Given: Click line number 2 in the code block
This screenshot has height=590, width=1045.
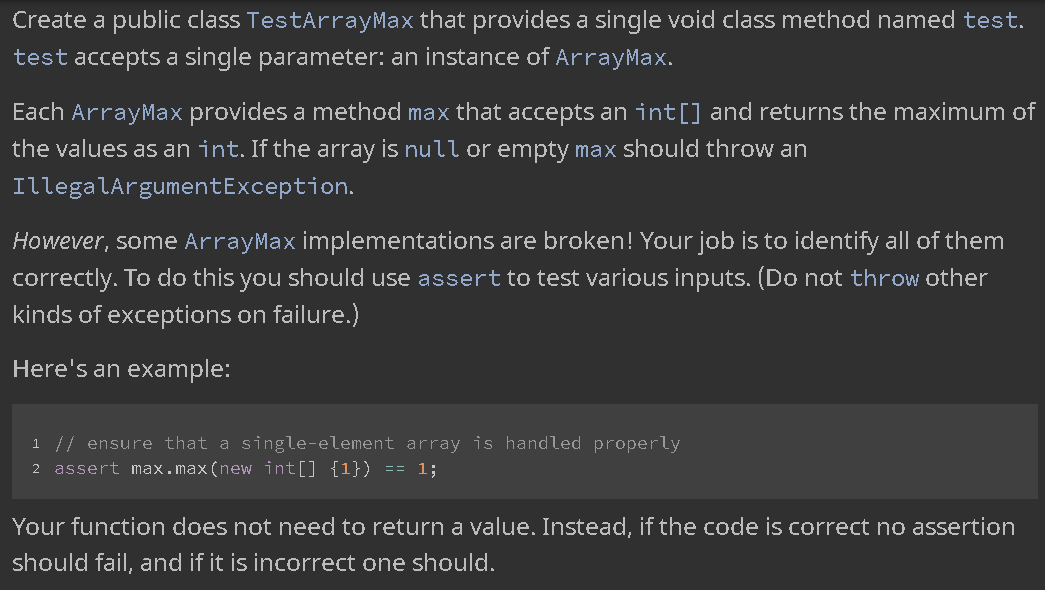Looking at the screenshot, I should coord(36,469).
